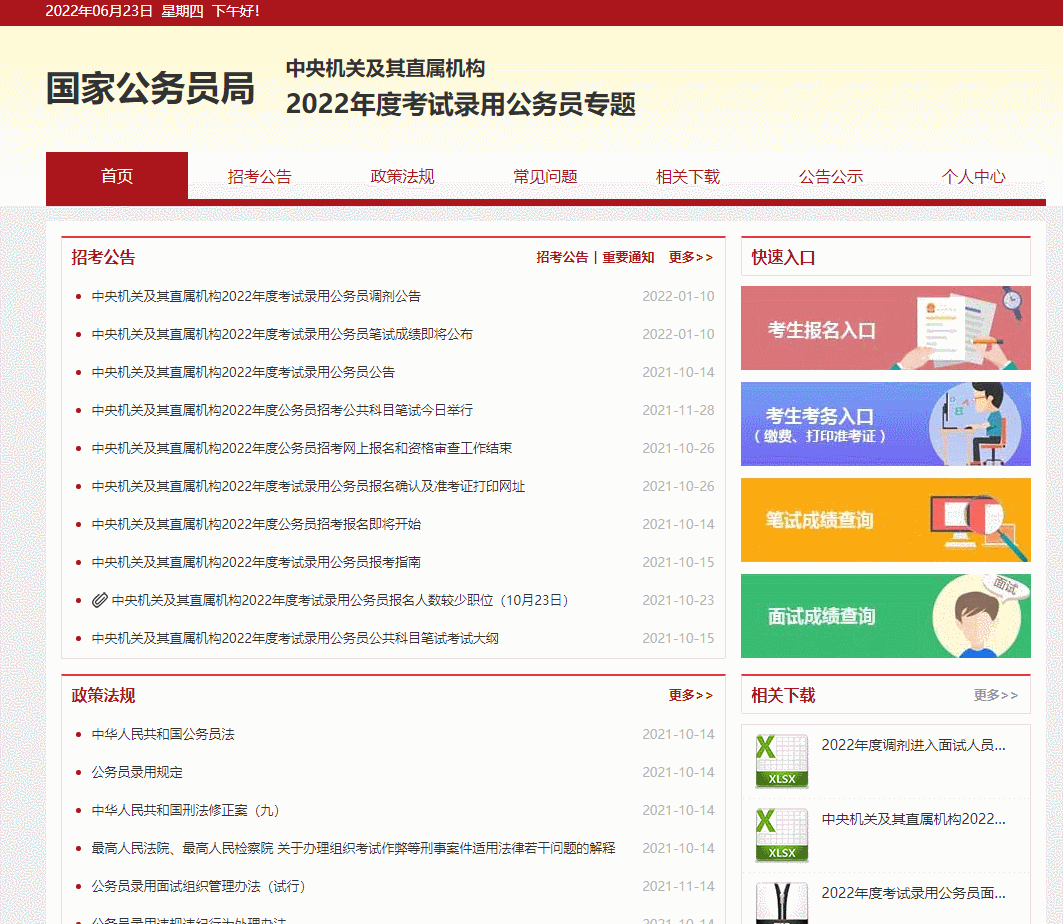Image resolution: width=1063 pixels, height=924 pixels.
Task: Click the 快速入口 section heading
Action: pyautogui.click(x=783, y=258)
